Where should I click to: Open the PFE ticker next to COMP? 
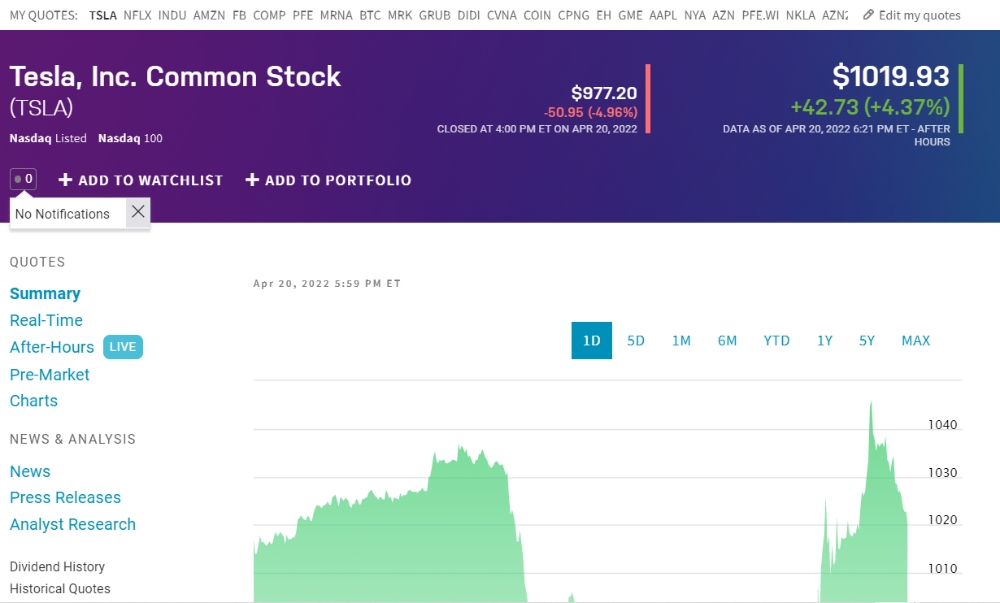coord(303,15)
